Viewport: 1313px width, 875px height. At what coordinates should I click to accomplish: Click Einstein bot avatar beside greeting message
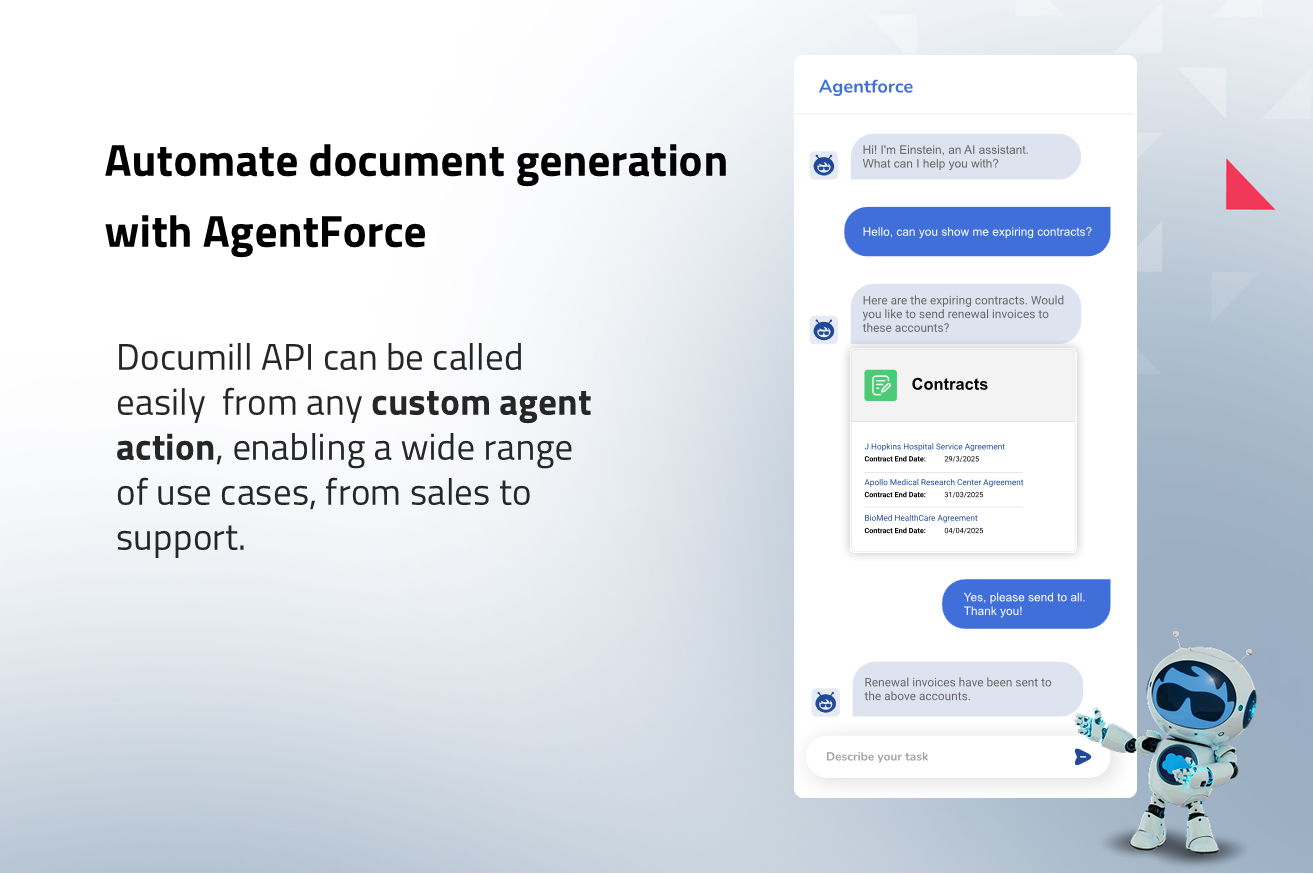pyautogui.click(x=824, y=165)
